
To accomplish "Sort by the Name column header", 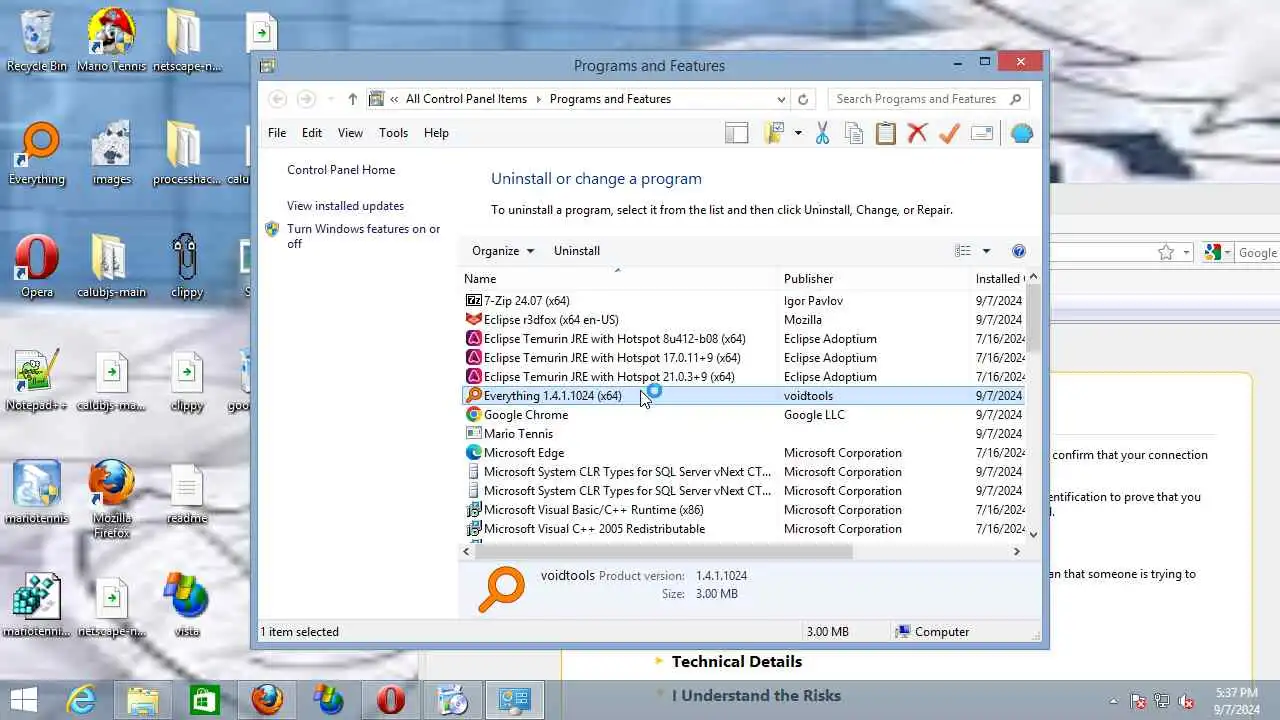I will (x=620, y=279).
